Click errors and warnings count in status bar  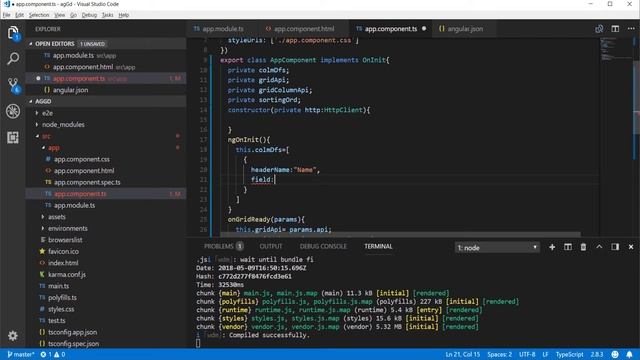pos(53,354)
